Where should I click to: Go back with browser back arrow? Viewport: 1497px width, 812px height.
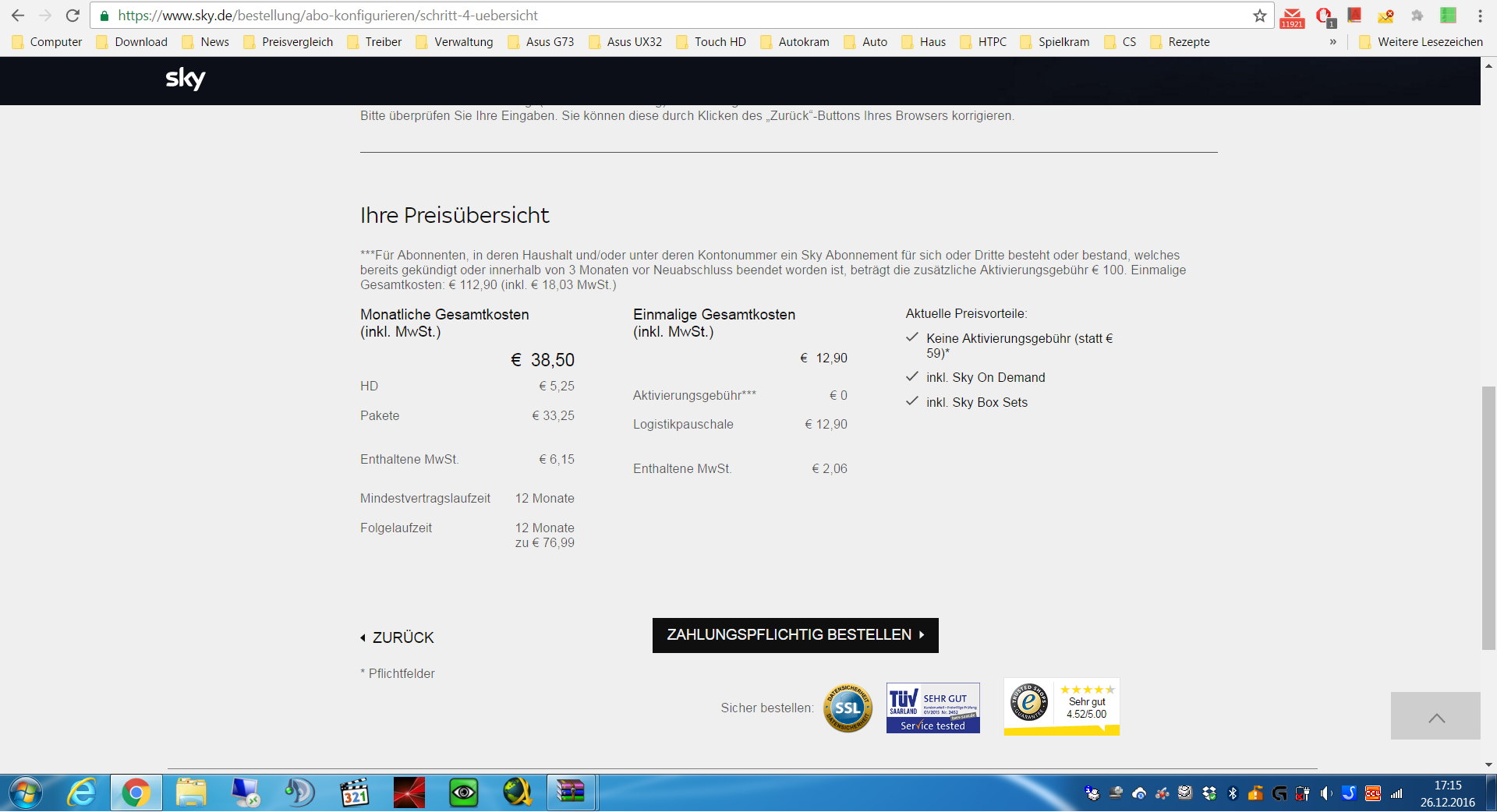pos(17,16)
